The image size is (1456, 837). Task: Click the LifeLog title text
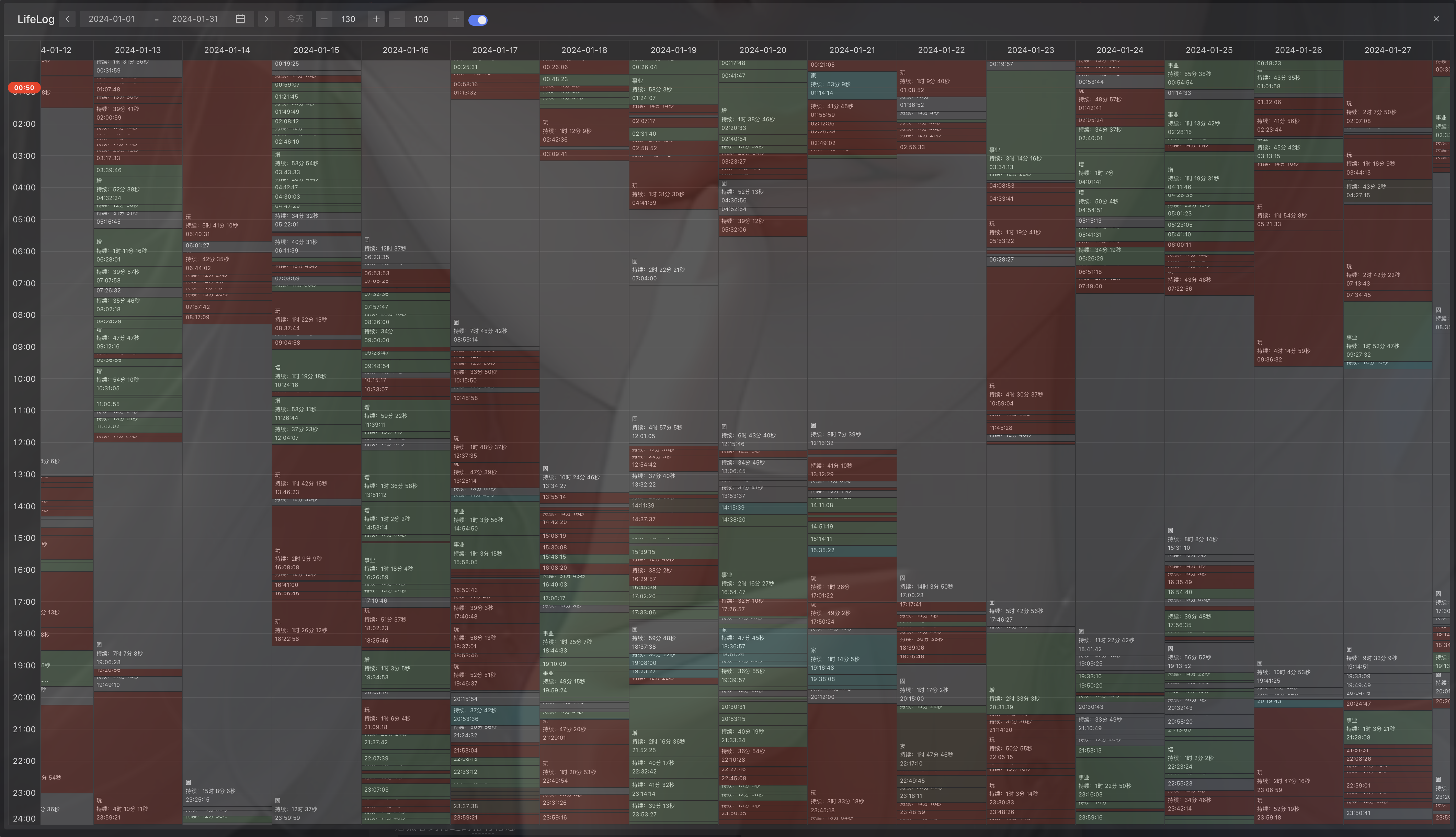click(36, 19)
